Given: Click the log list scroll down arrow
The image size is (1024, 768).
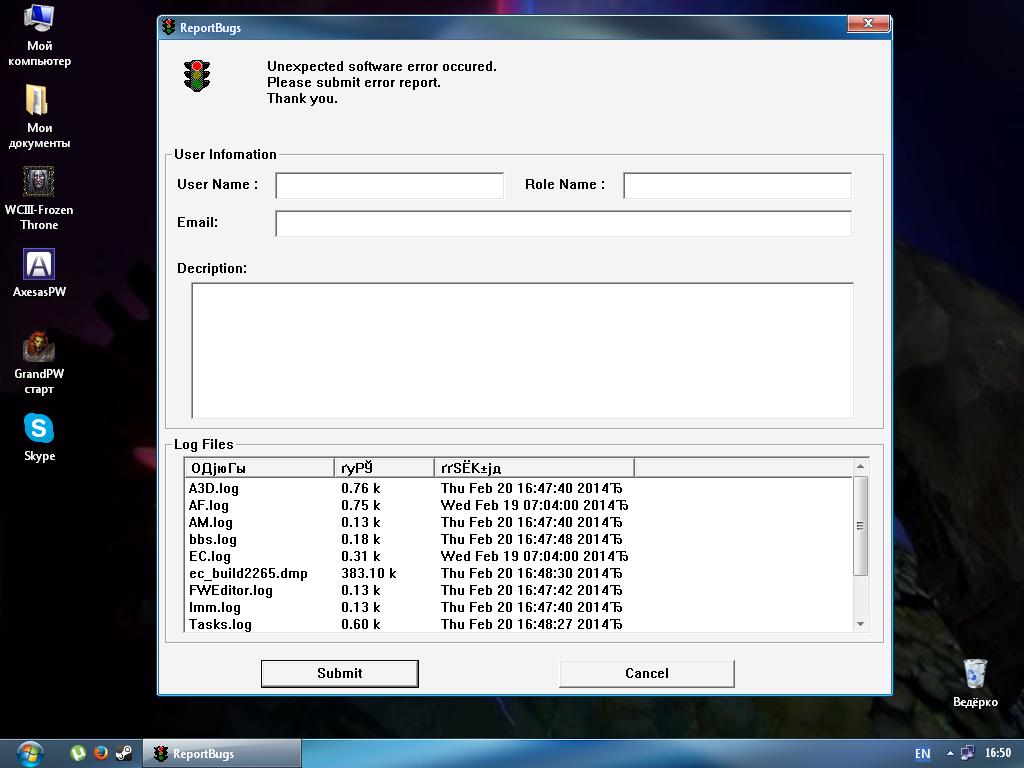Looking at the screenshot, I should tap(860, 624).
